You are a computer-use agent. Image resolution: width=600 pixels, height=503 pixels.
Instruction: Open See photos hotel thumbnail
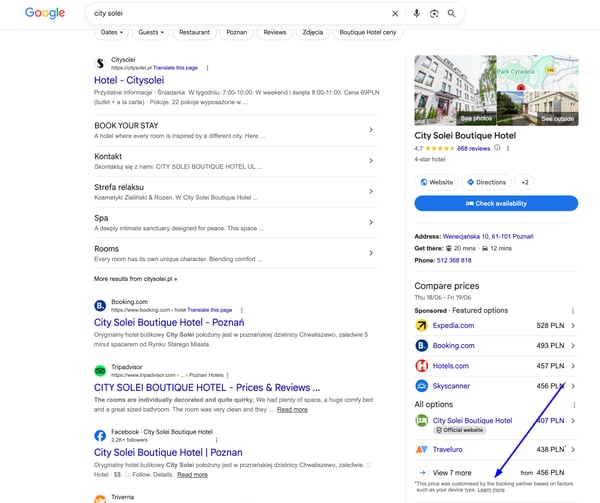click(x=455, y=90)
